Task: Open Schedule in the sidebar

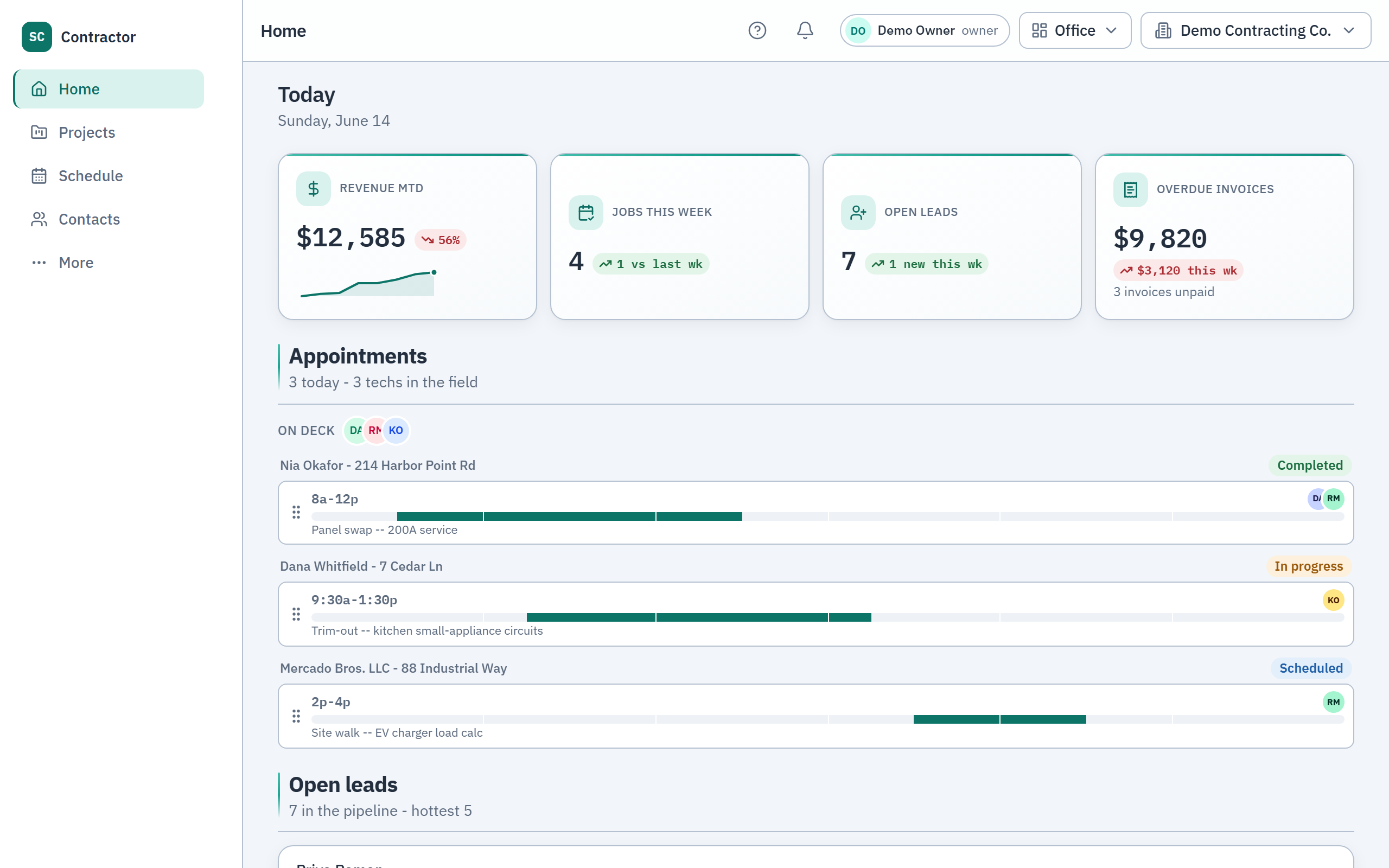Action: [x=109, y=176]
